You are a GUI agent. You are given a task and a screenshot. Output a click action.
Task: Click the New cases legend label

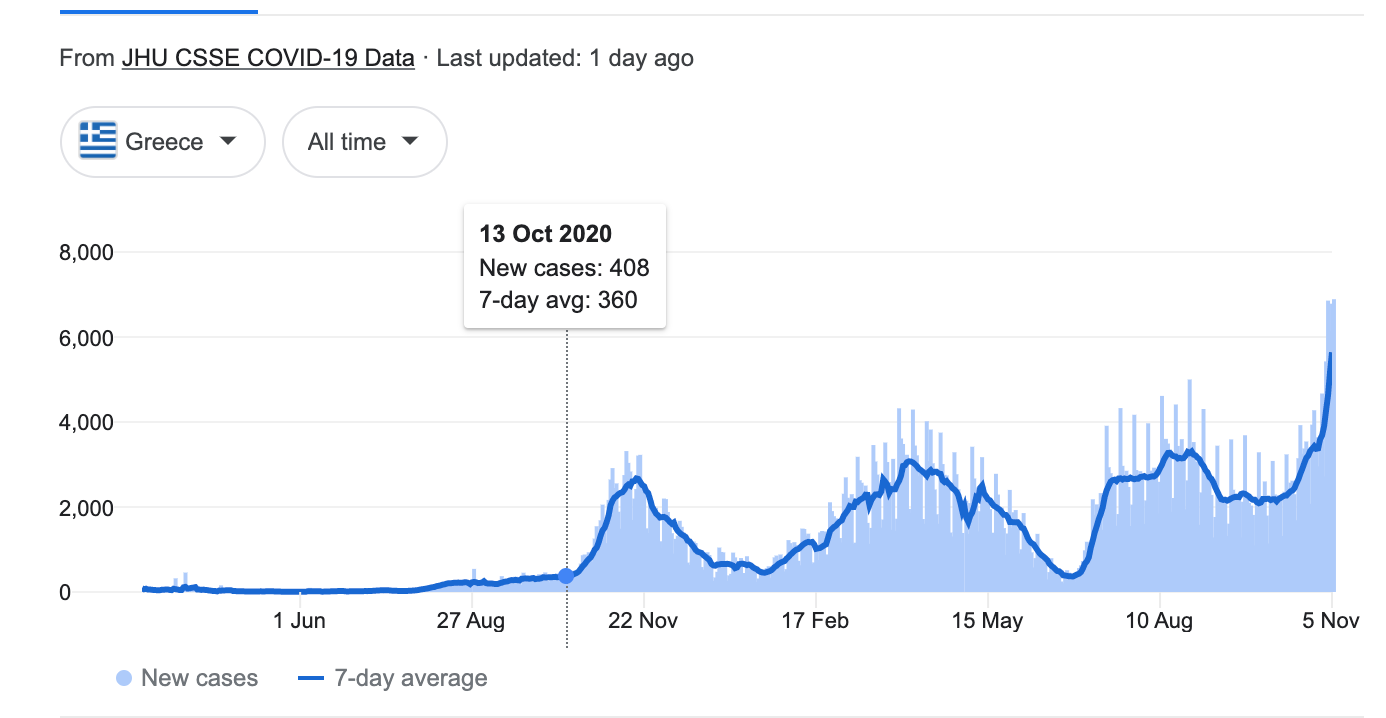(199, 679)
